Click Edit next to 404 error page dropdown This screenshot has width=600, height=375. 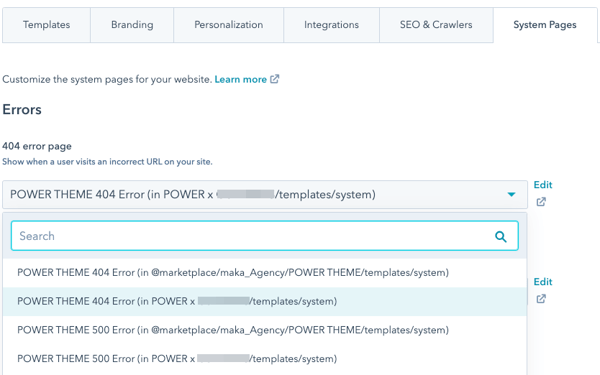[x=543, y=185]
